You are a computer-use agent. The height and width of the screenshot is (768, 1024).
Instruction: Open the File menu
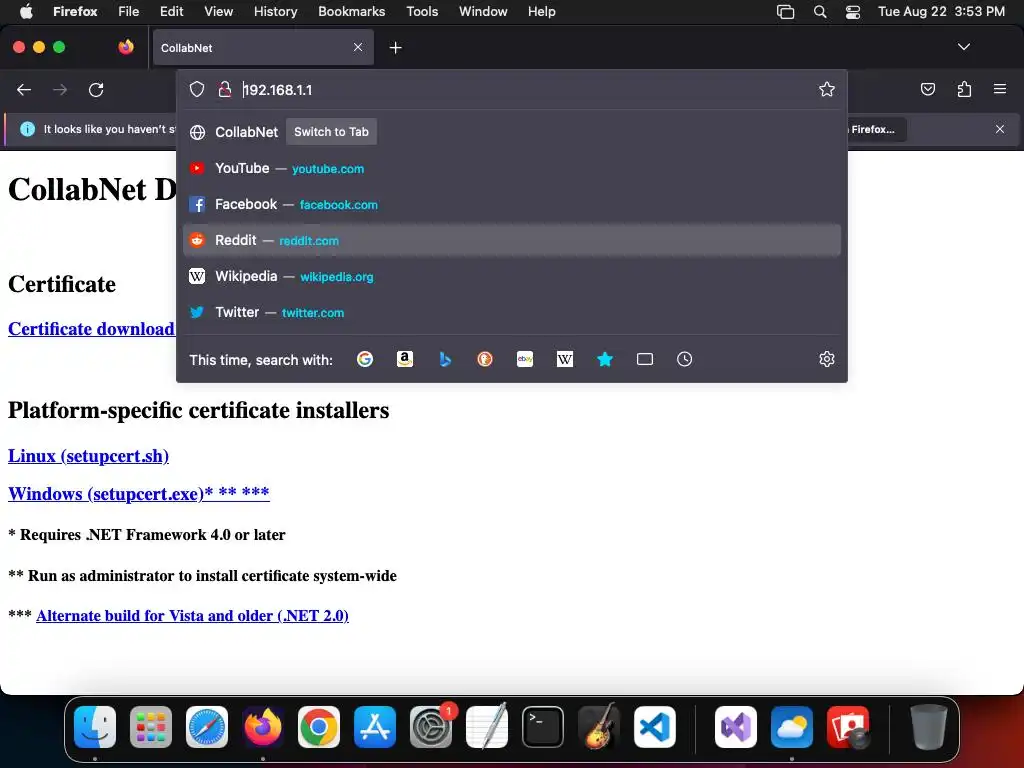point(128,12)
